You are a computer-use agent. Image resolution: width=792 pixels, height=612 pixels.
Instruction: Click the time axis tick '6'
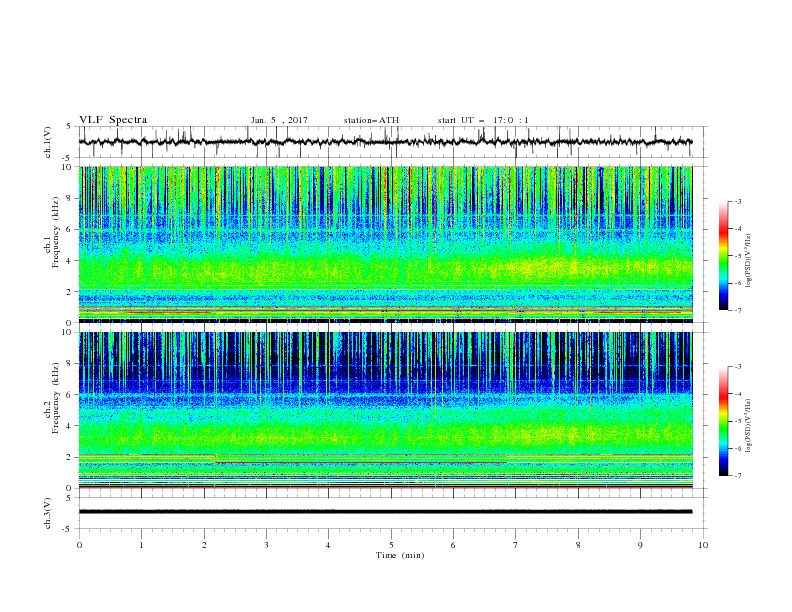453,545
